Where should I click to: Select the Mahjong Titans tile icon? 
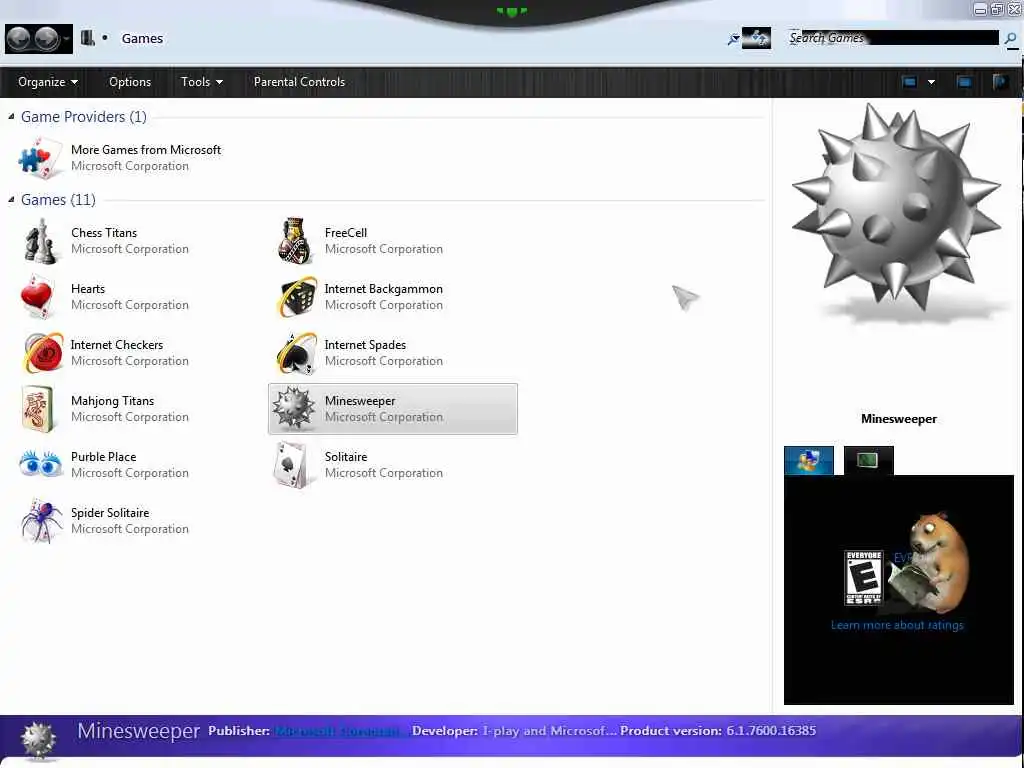coord(37,409)
